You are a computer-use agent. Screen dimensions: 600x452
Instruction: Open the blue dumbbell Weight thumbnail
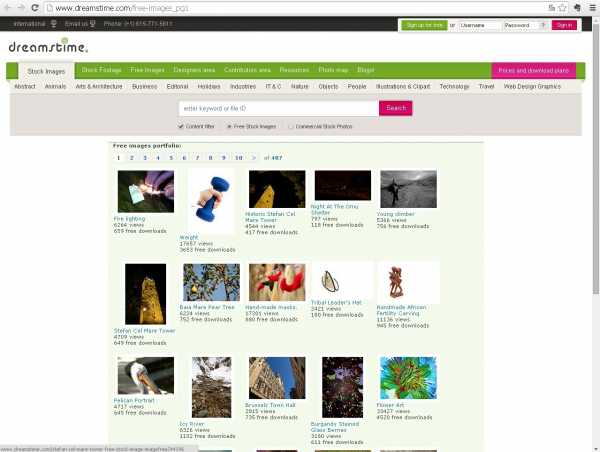point(211,200)
